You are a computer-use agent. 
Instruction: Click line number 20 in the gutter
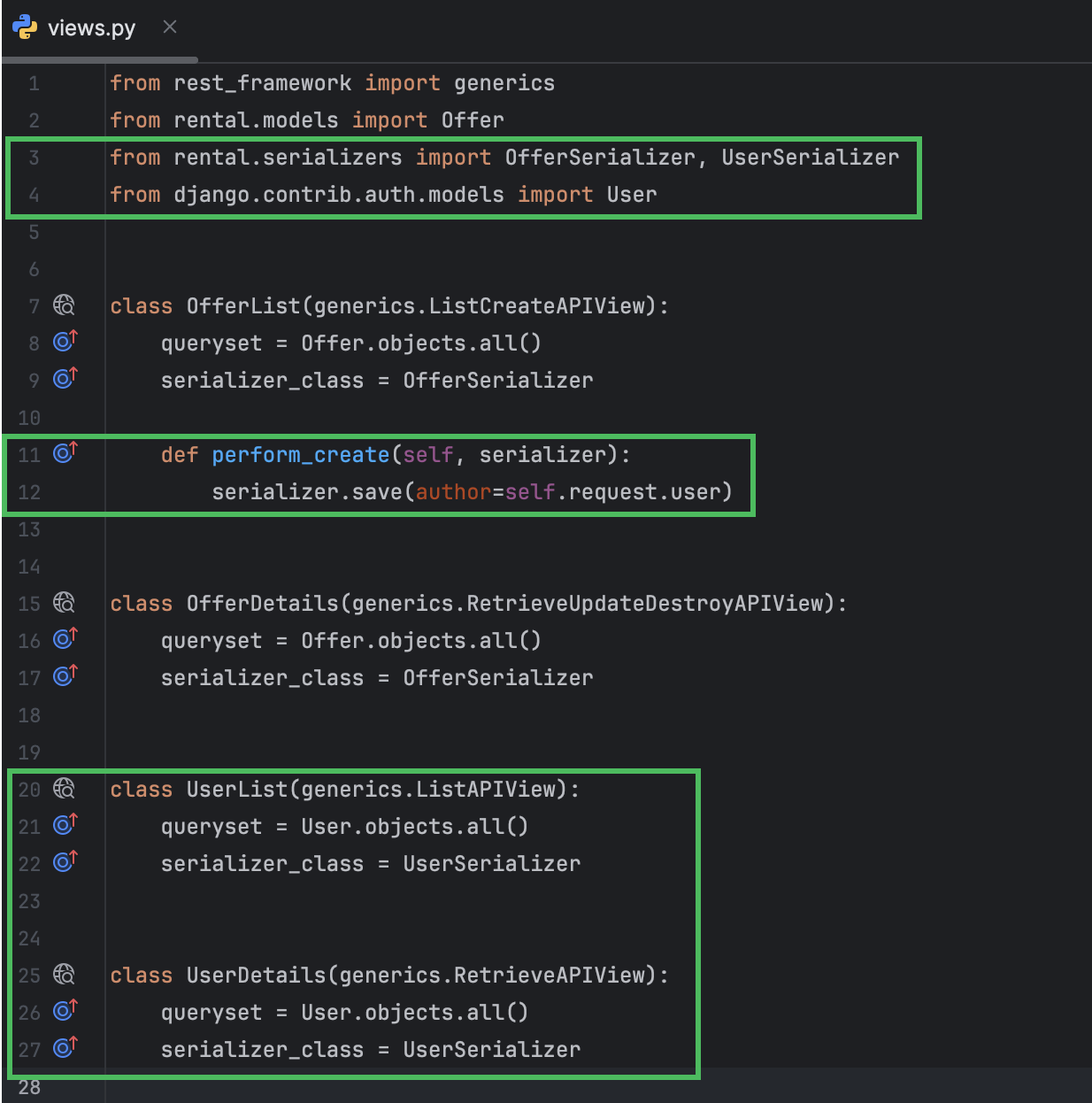[29, 790]
